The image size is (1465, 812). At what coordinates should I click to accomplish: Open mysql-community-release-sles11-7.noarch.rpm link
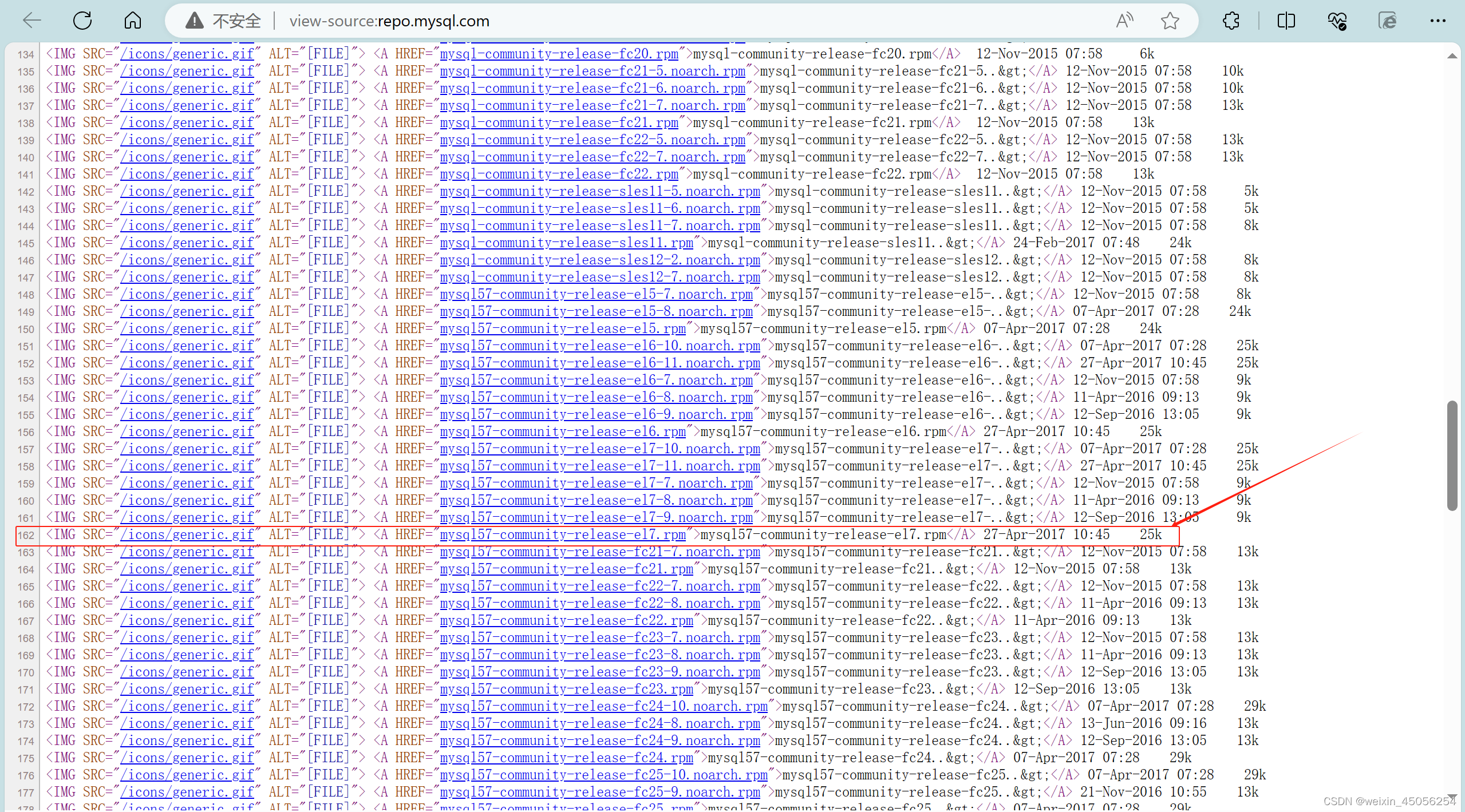coord(599,225)
